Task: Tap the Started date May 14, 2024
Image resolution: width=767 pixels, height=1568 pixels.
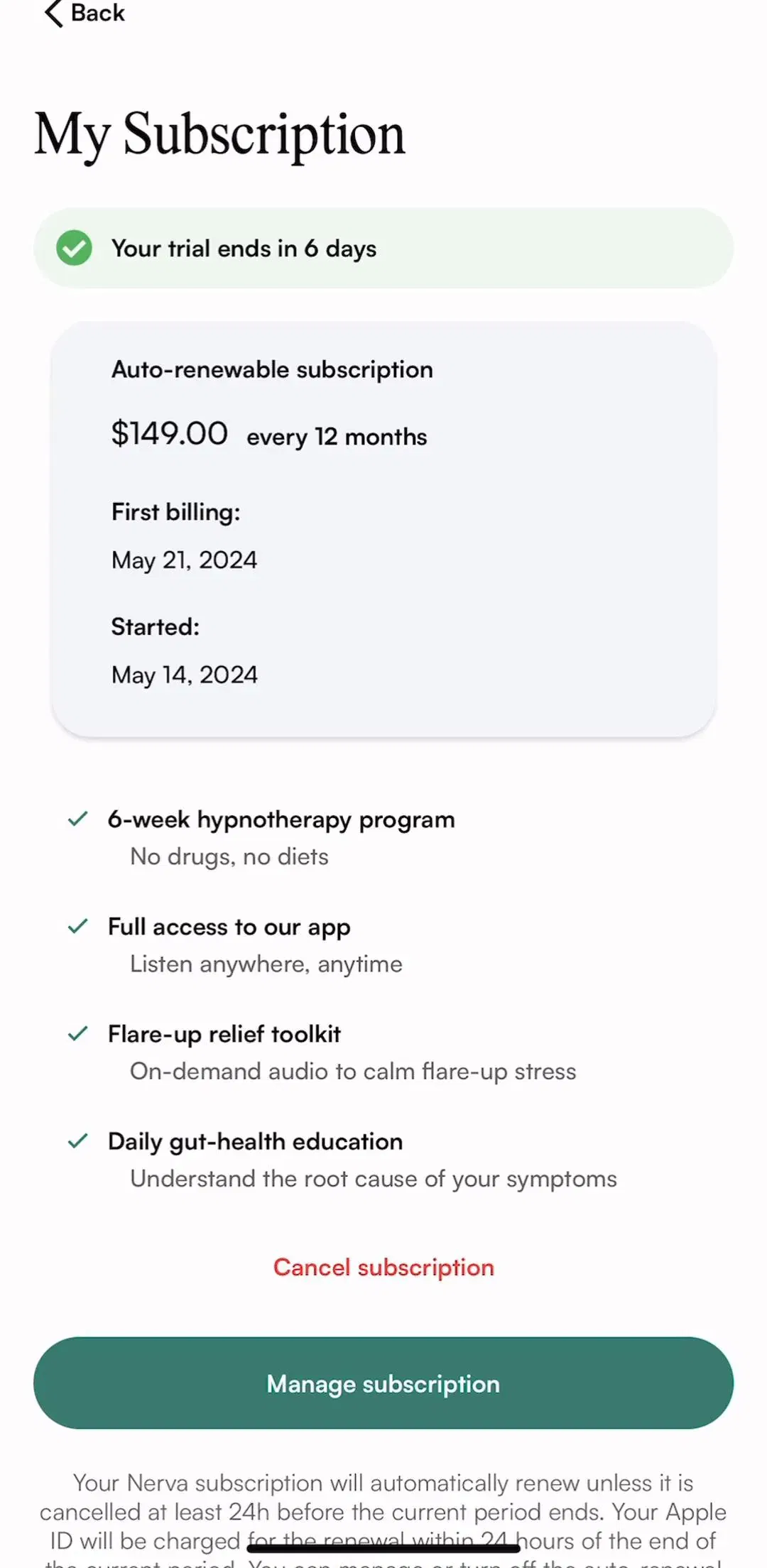Action: click(185, 675)
